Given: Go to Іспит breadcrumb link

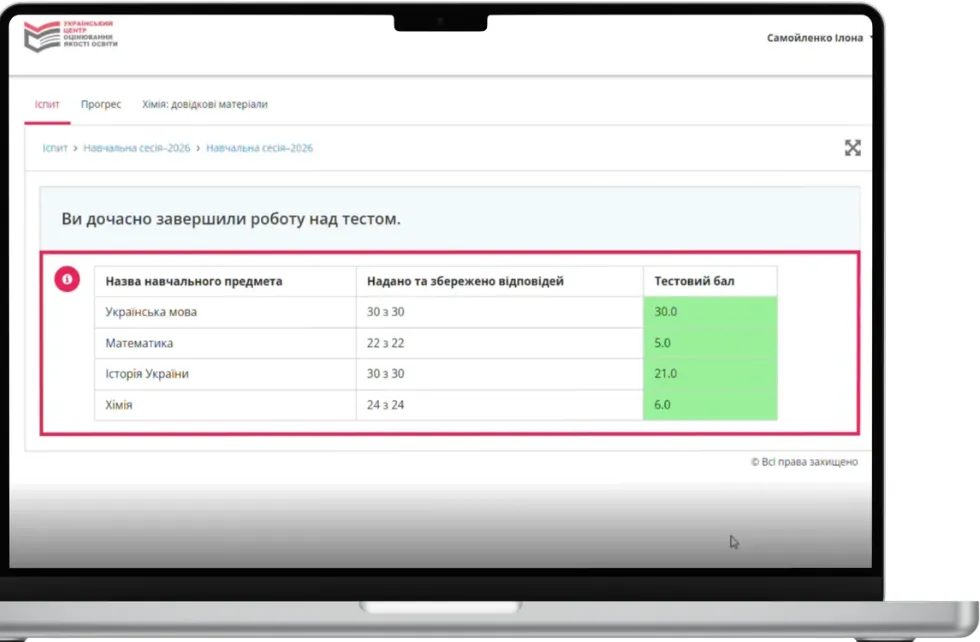Looking at the screenshot, I should tap(54, 148).
